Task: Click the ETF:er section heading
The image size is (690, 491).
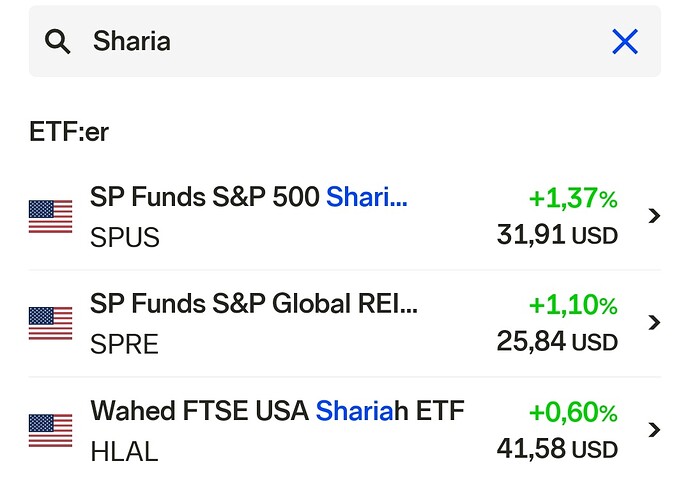Action: click(x=68, y=133)
